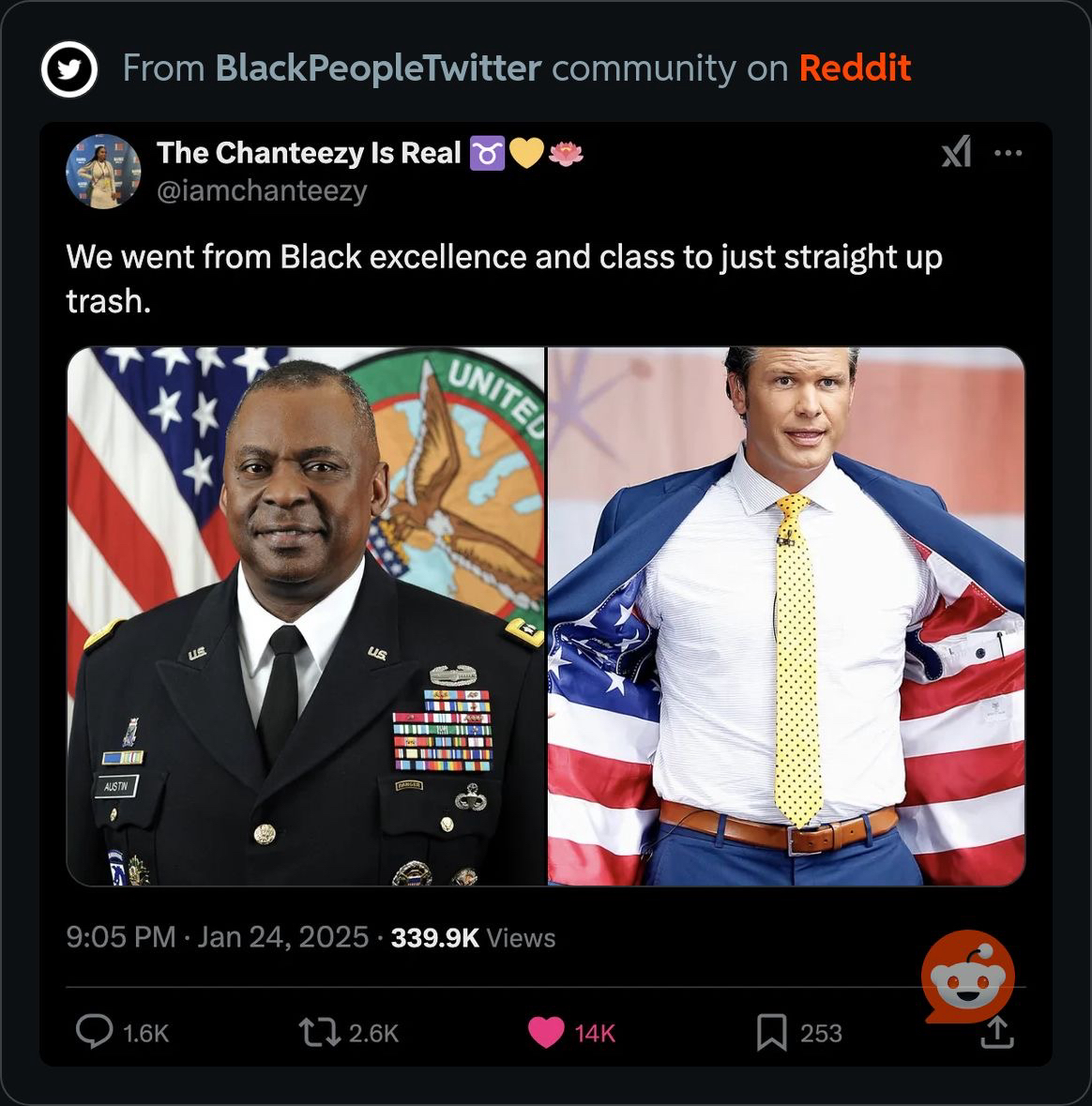
Task: Open the three-dot more options menu
Action: [x=1009, y=152]
